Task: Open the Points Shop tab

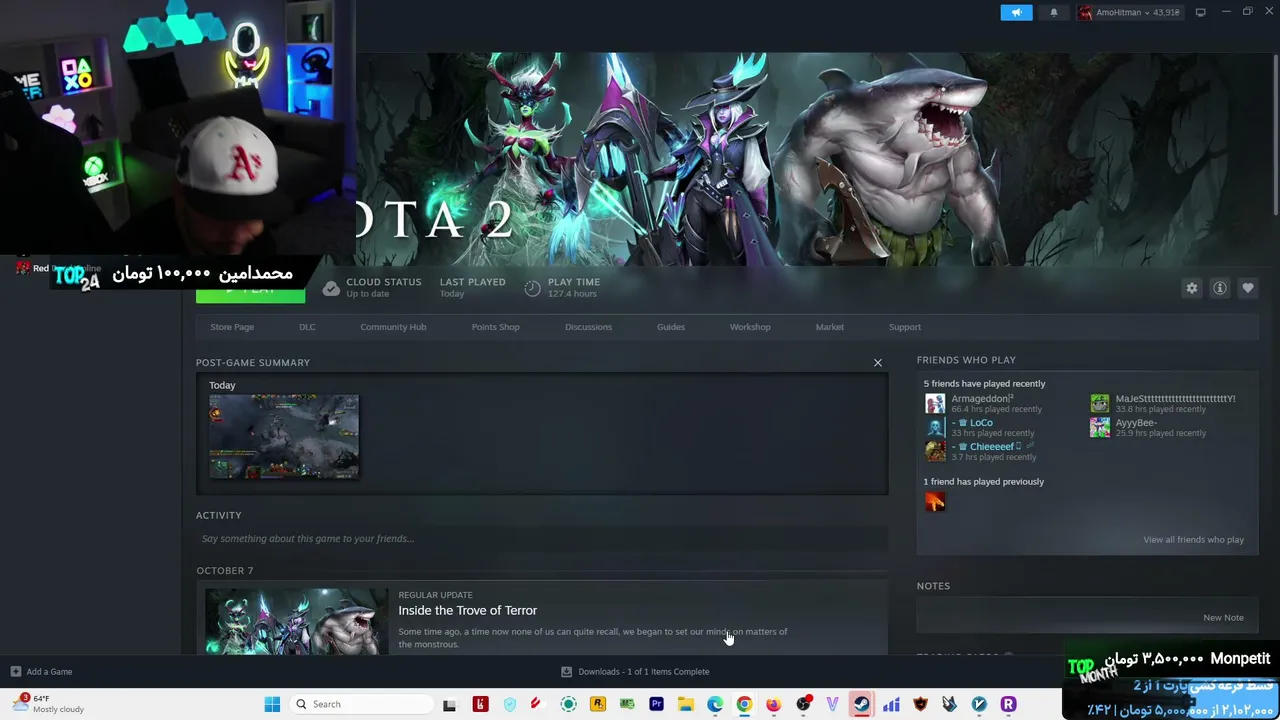Action: (x=495, y=327)
